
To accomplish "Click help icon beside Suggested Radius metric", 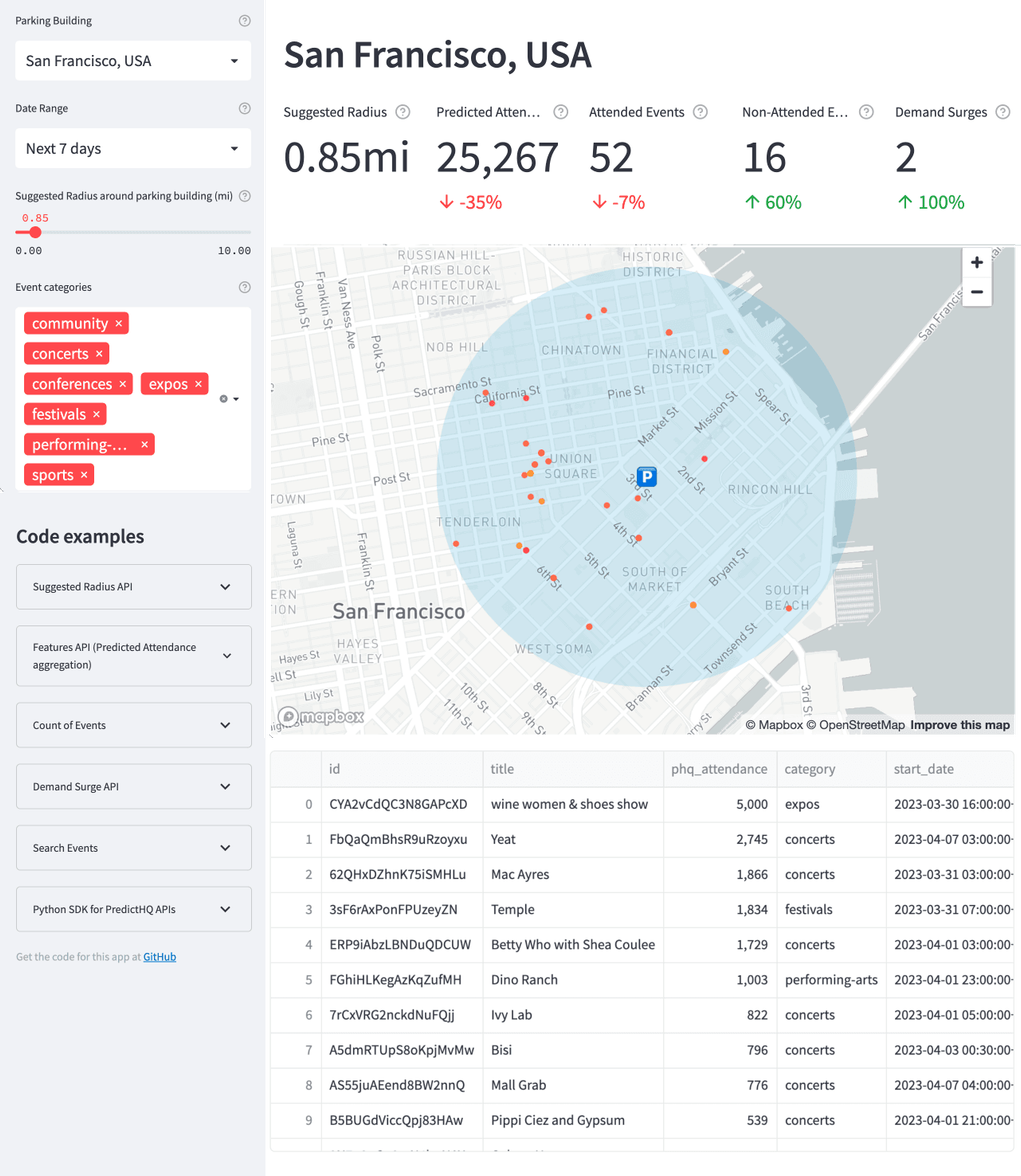I will tap(403, 112).
